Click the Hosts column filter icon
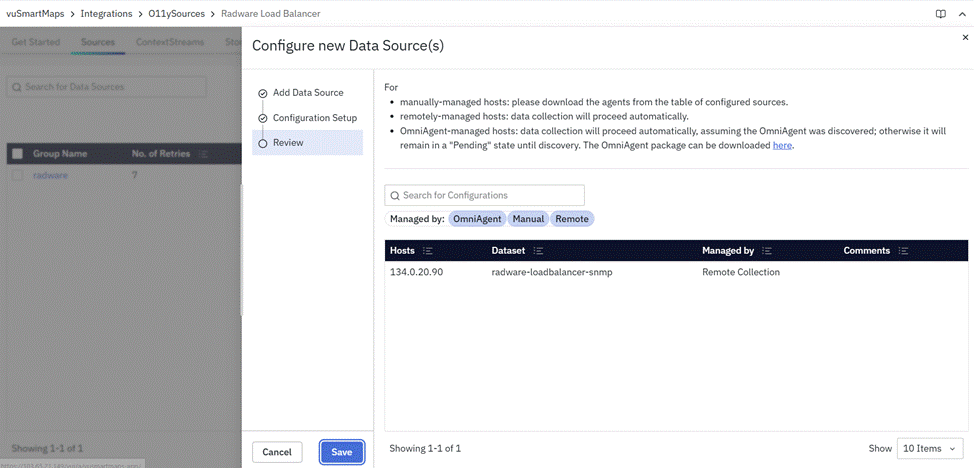This screenshot has width=974, height=468. point(427,251)
